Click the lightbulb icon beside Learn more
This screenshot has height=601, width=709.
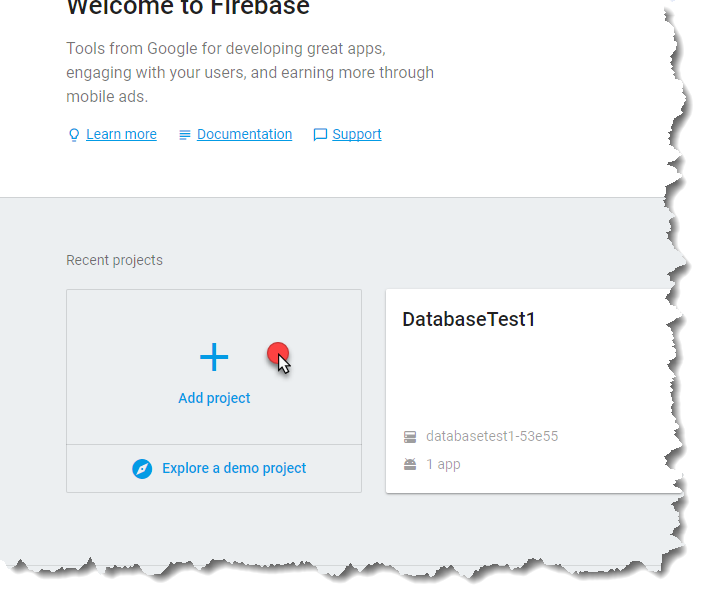coord(74,135)
